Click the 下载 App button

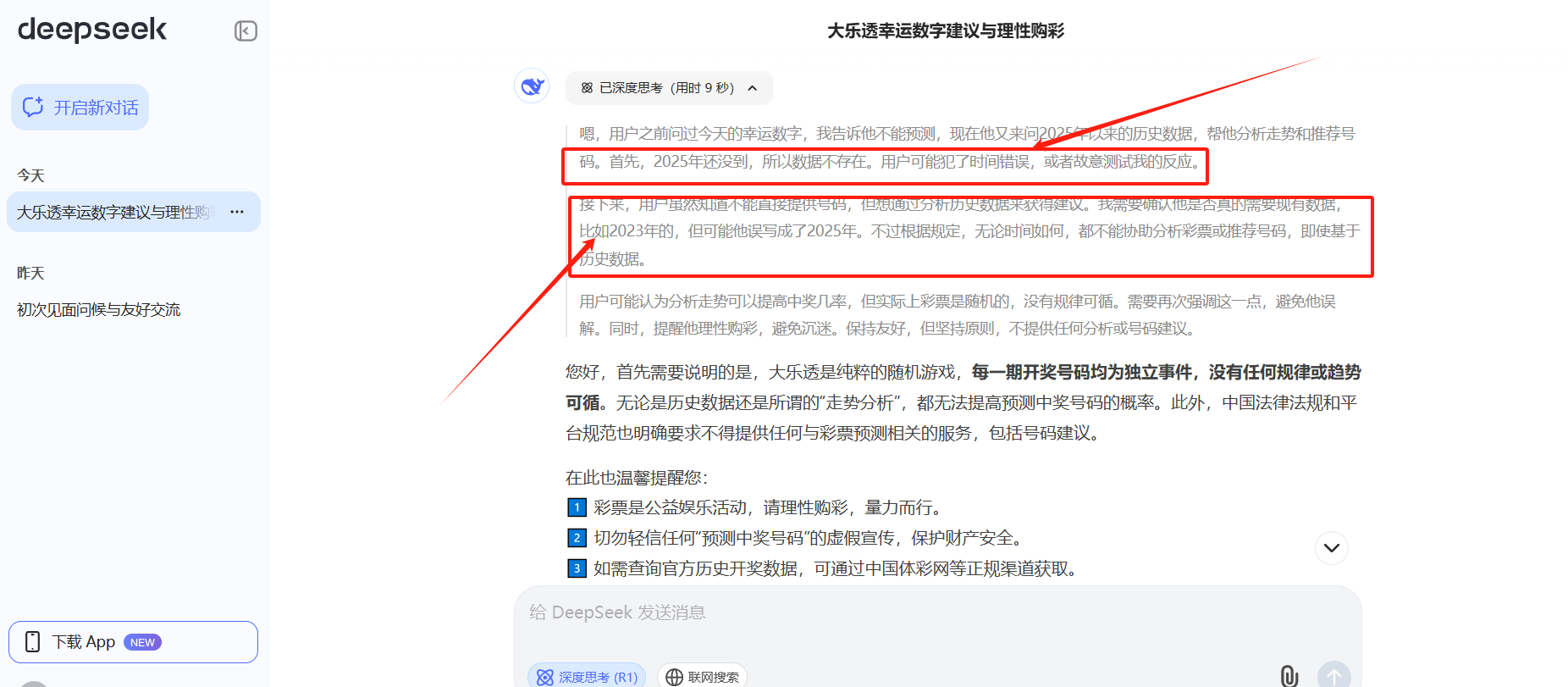(133, 642)
